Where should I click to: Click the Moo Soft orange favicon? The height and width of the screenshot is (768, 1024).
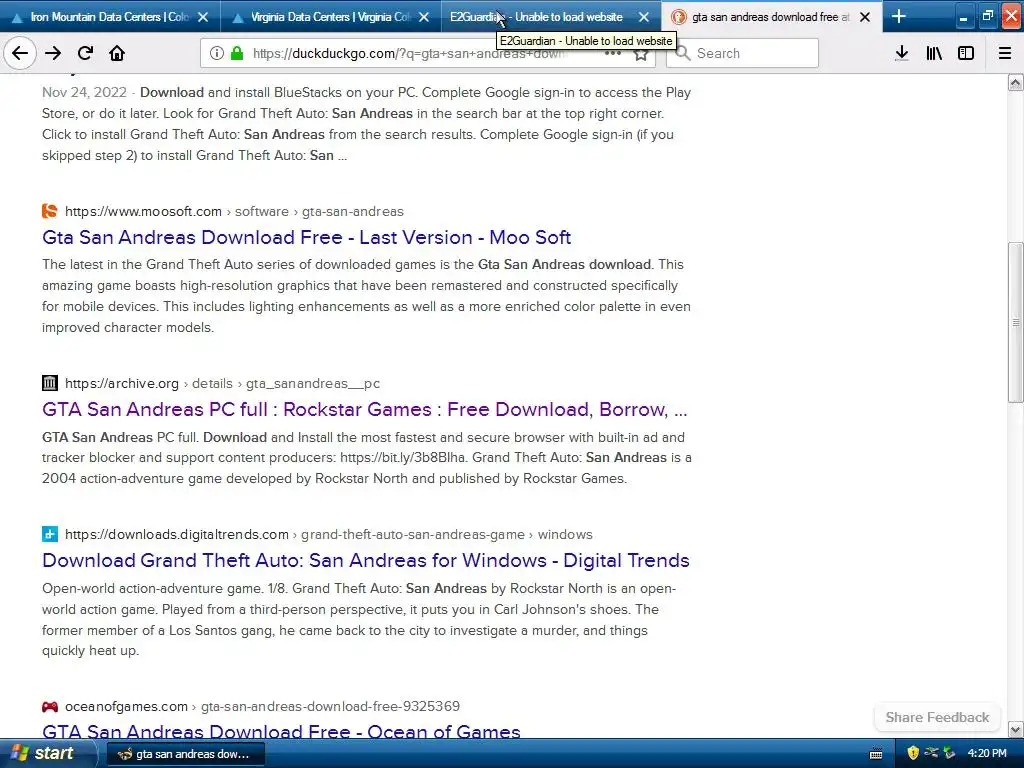50,211
